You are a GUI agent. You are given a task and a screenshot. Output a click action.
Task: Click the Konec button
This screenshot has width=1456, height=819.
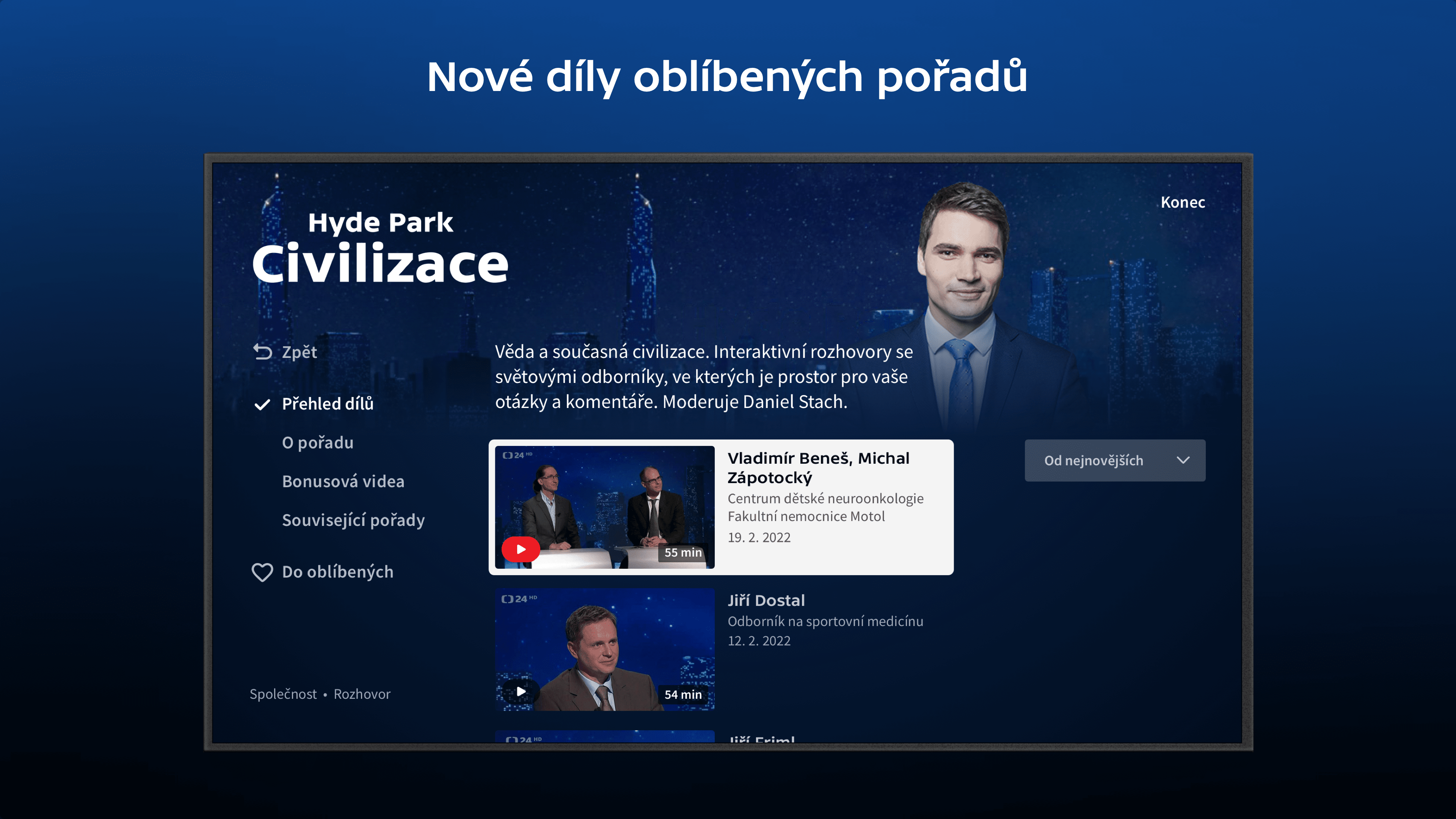(1183, 202)
